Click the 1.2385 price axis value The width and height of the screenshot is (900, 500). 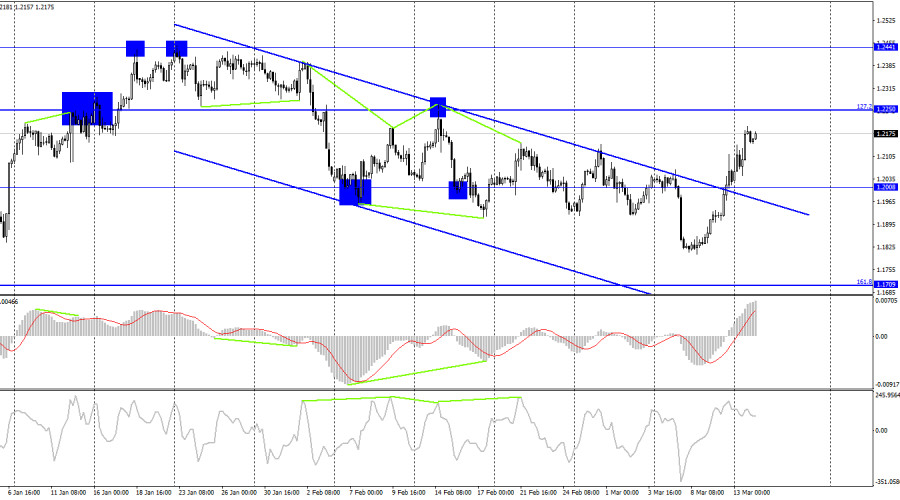886,65
